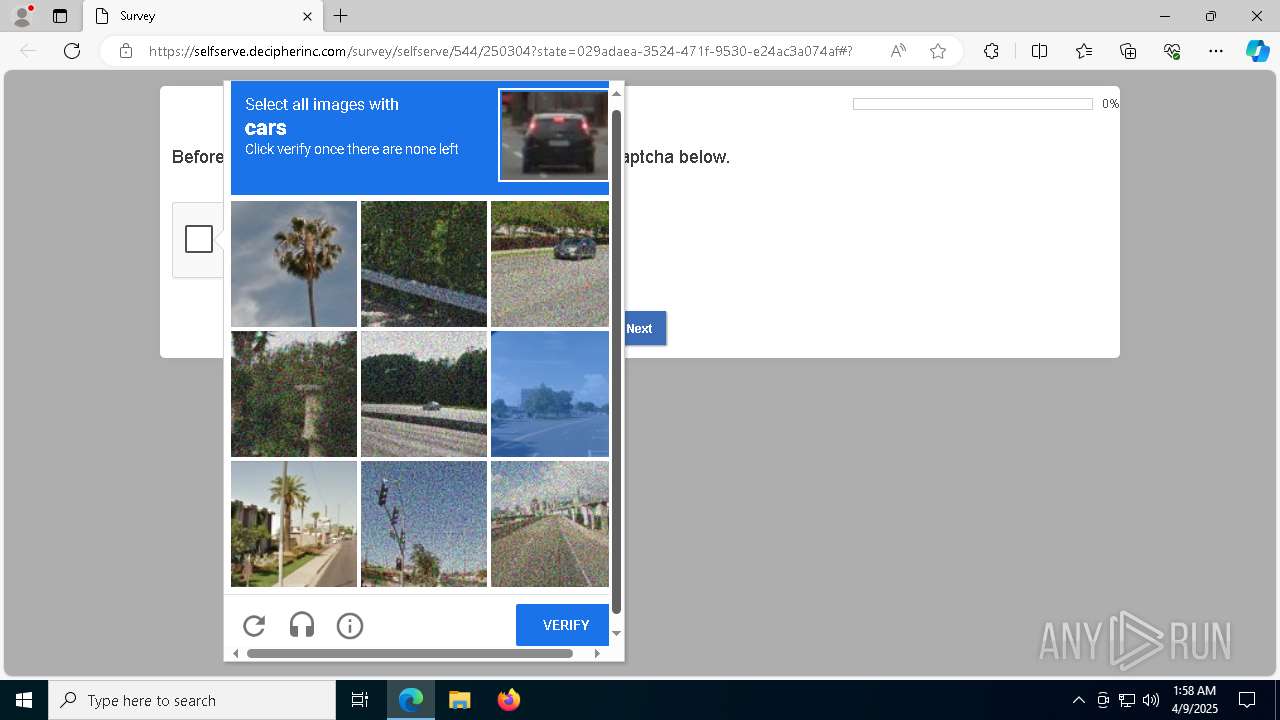This screenshot has width=1280, height=720.
Task: Click the captcha scroll-up arrow
Action: tap(617, 93)
